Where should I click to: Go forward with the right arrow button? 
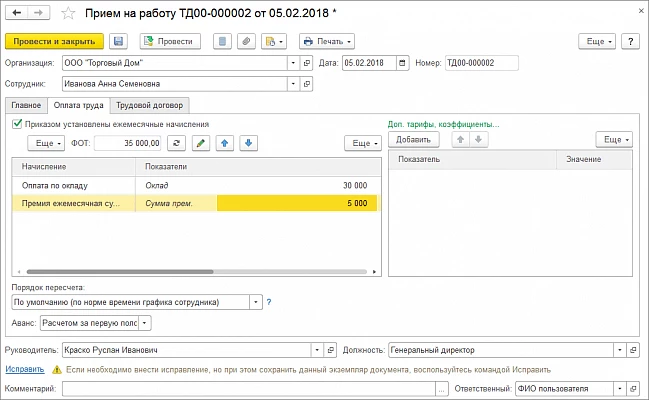point(38,13)
